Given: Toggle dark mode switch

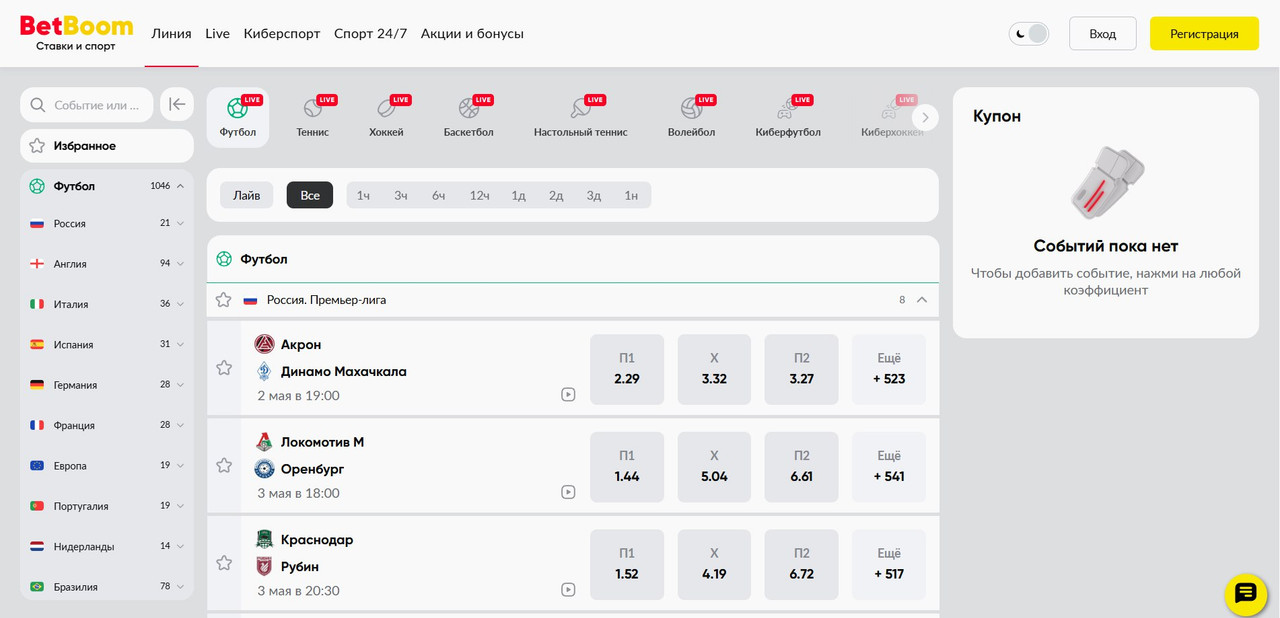Looking at the screenshot, I should pyautogui.click(x=1029, y=34).
